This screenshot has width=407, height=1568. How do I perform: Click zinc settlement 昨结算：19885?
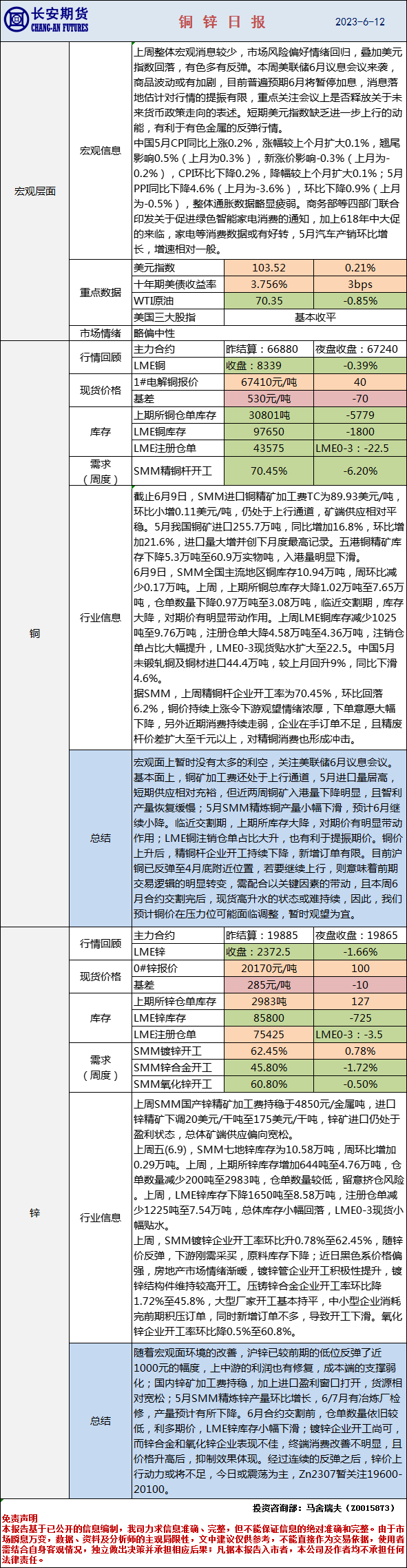click(269, 935)
